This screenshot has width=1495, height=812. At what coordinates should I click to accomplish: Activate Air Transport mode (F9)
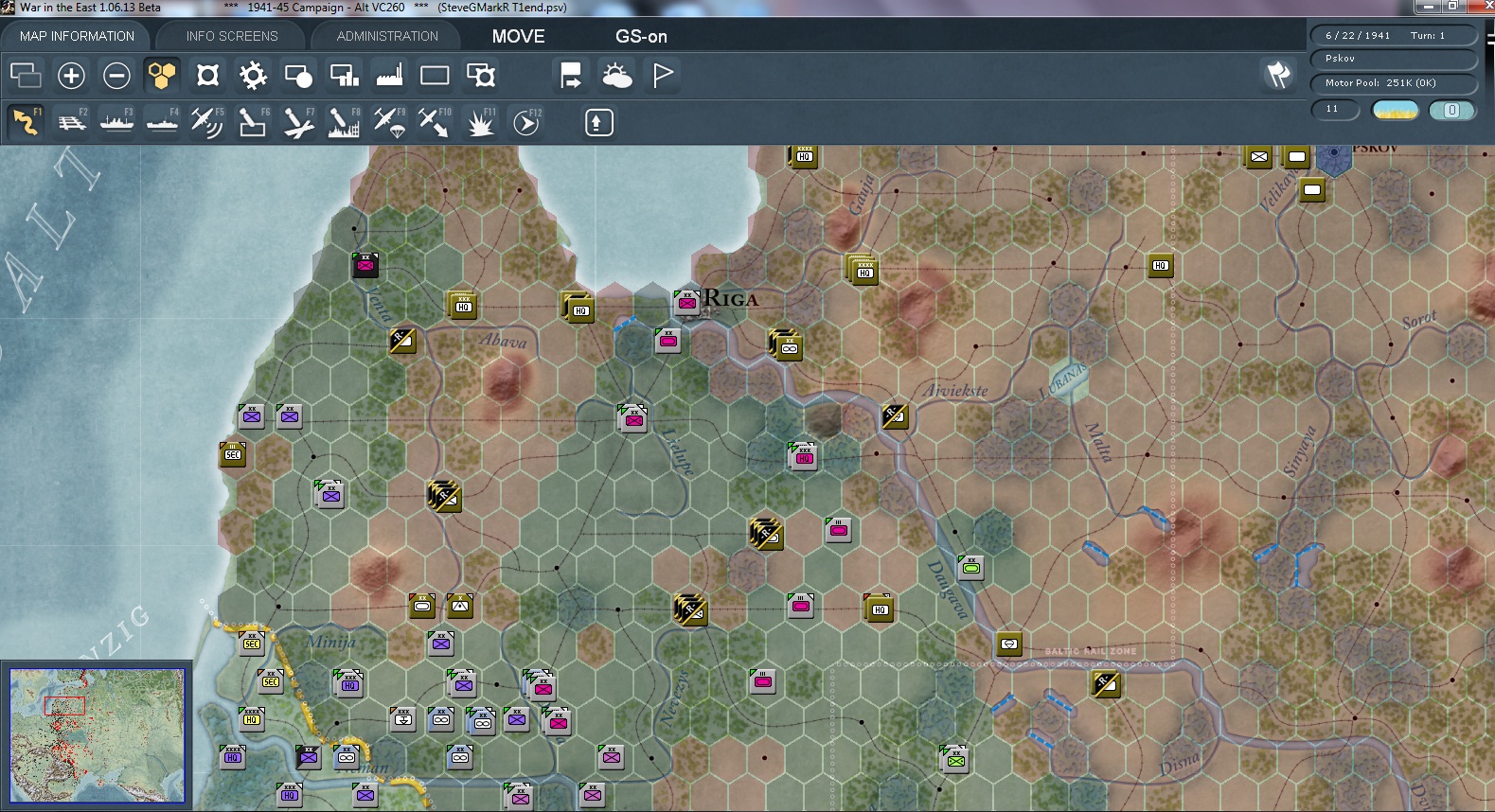[x=389, y=122]
